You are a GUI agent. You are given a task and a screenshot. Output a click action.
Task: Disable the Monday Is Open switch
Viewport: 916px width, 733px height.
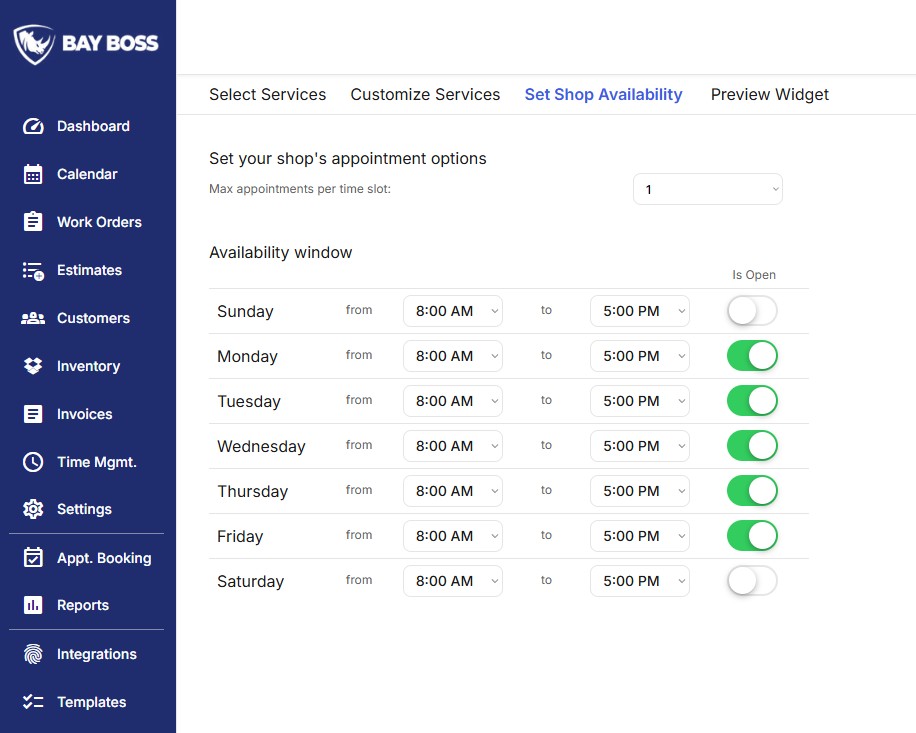click(x=751, y=355)
